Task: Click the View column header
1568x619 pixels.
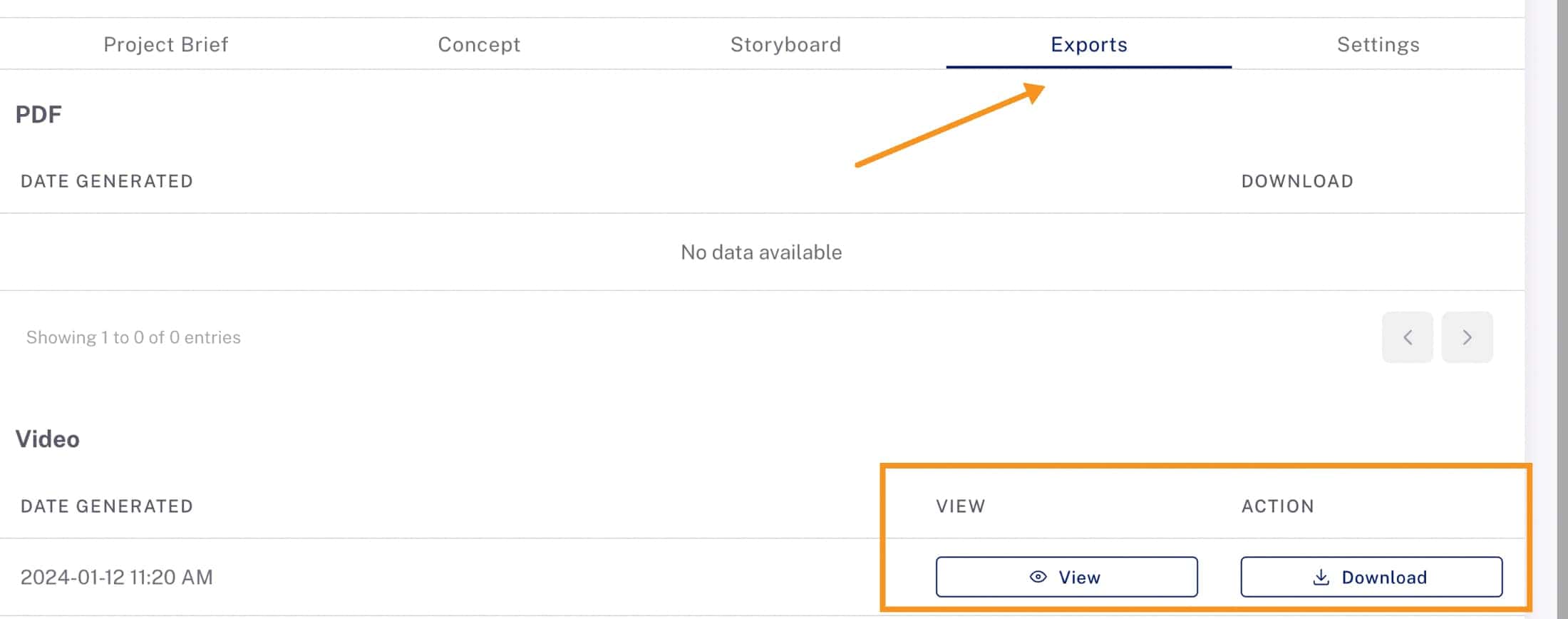Action: [960, 506]
